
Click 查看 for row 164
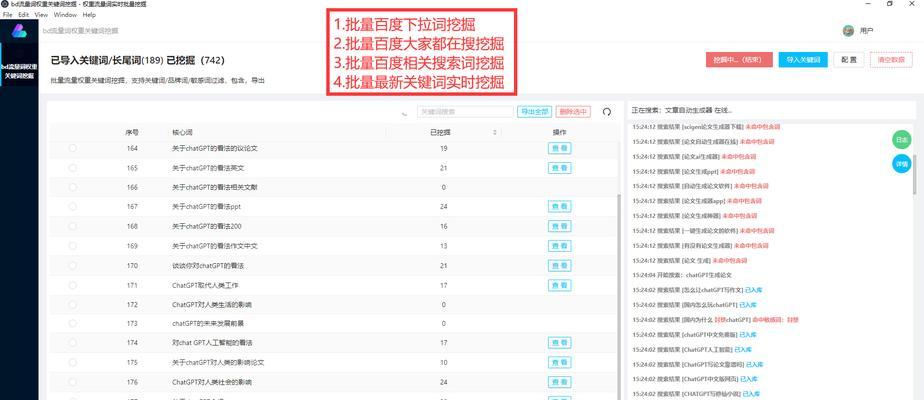point(559,148)
